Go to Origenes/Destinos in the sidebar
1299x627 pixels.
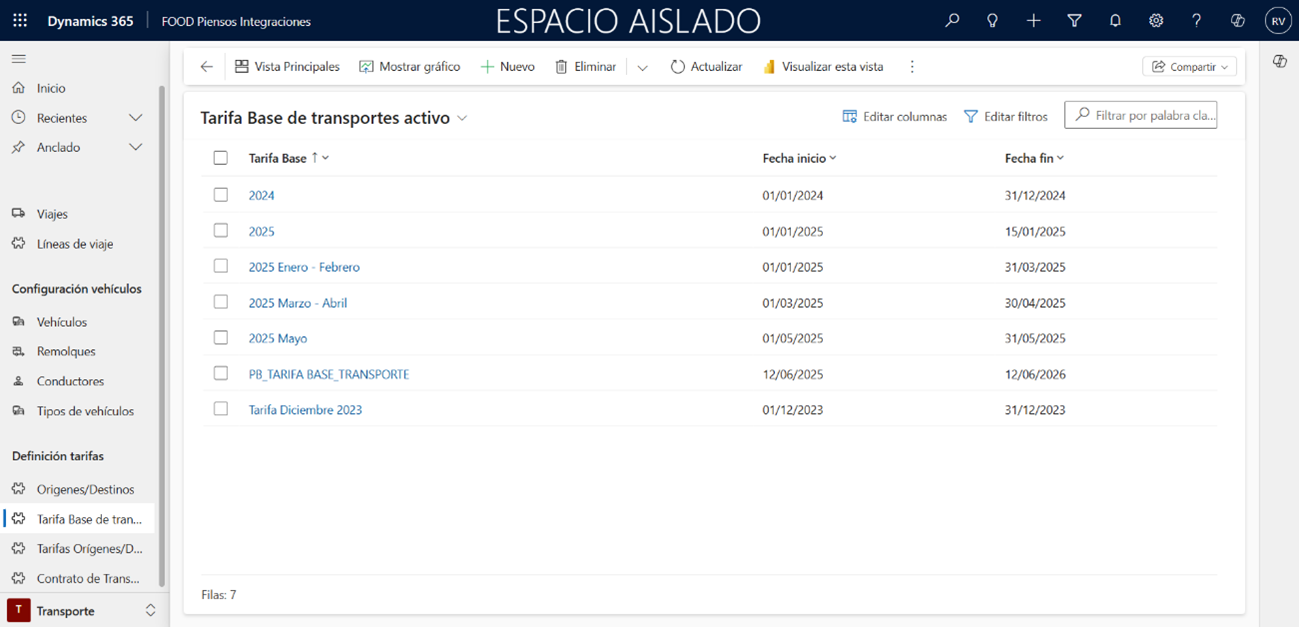click(85, 489)
